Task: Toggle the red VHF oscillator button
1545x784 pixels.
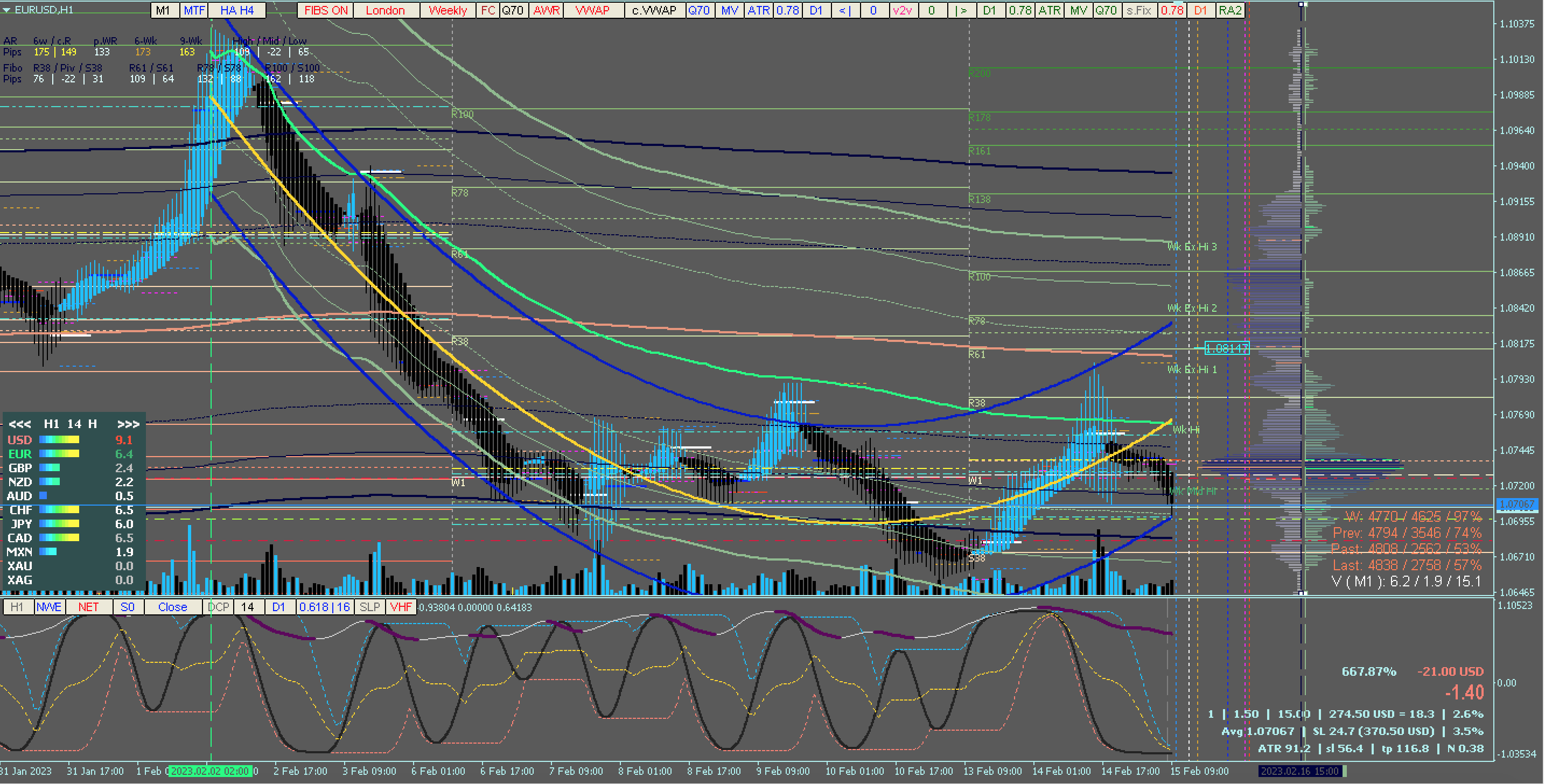Action: [401, 607]
